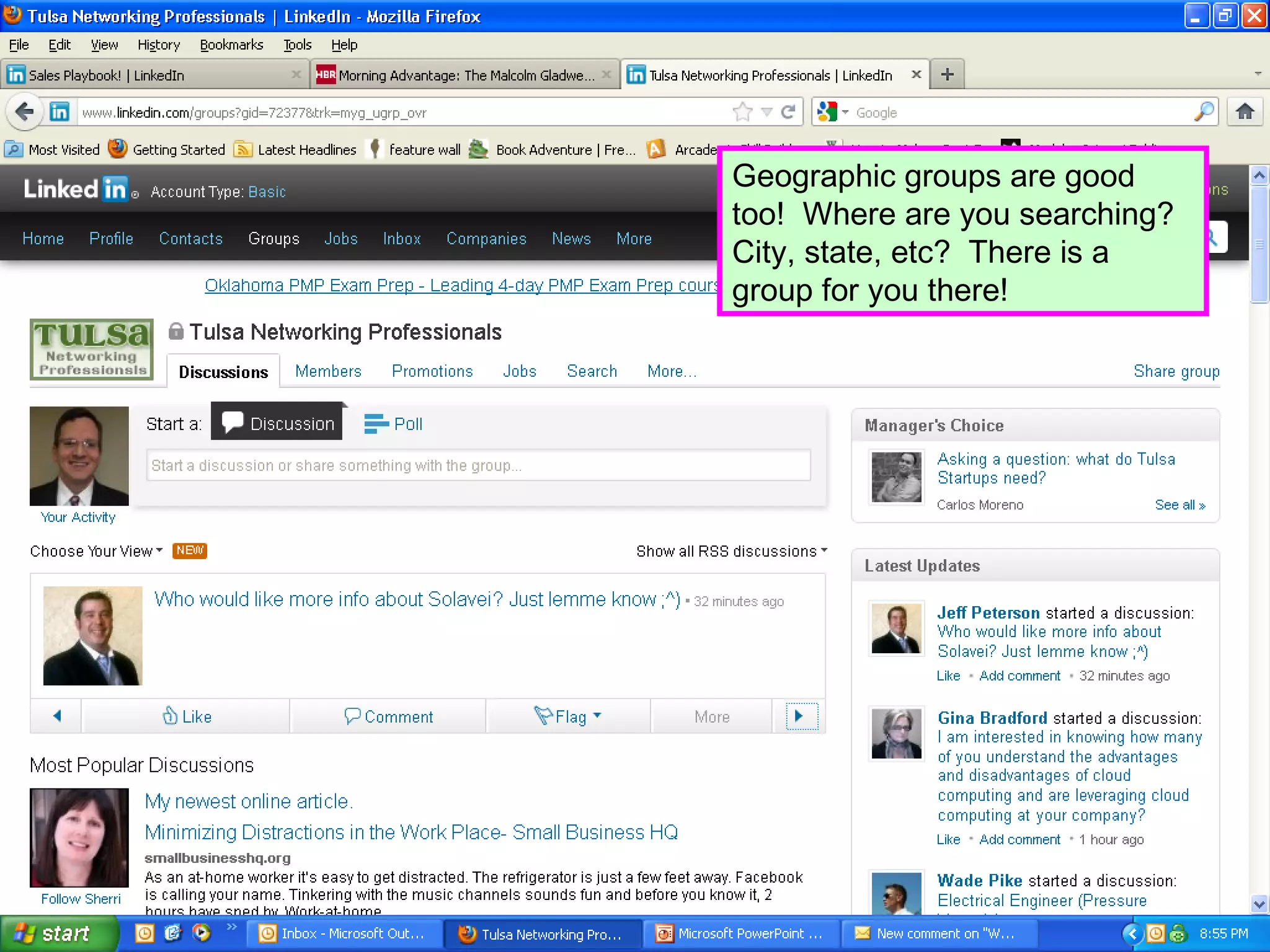This screenshot has height=952, width=1270.
Task: Open Profile in the nav bar
Action: point(111,239)
